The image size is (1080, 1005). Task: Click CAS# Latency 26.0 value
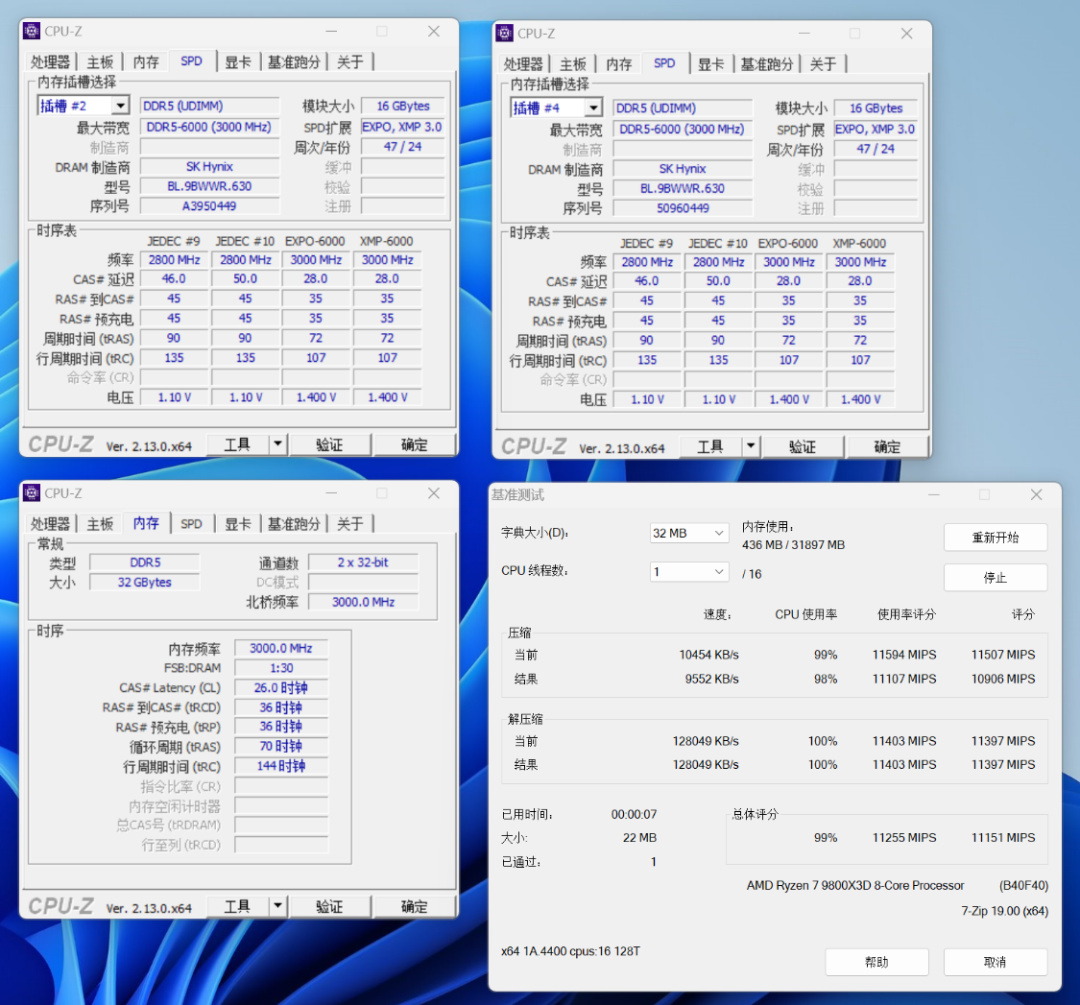tap(281, 687)
